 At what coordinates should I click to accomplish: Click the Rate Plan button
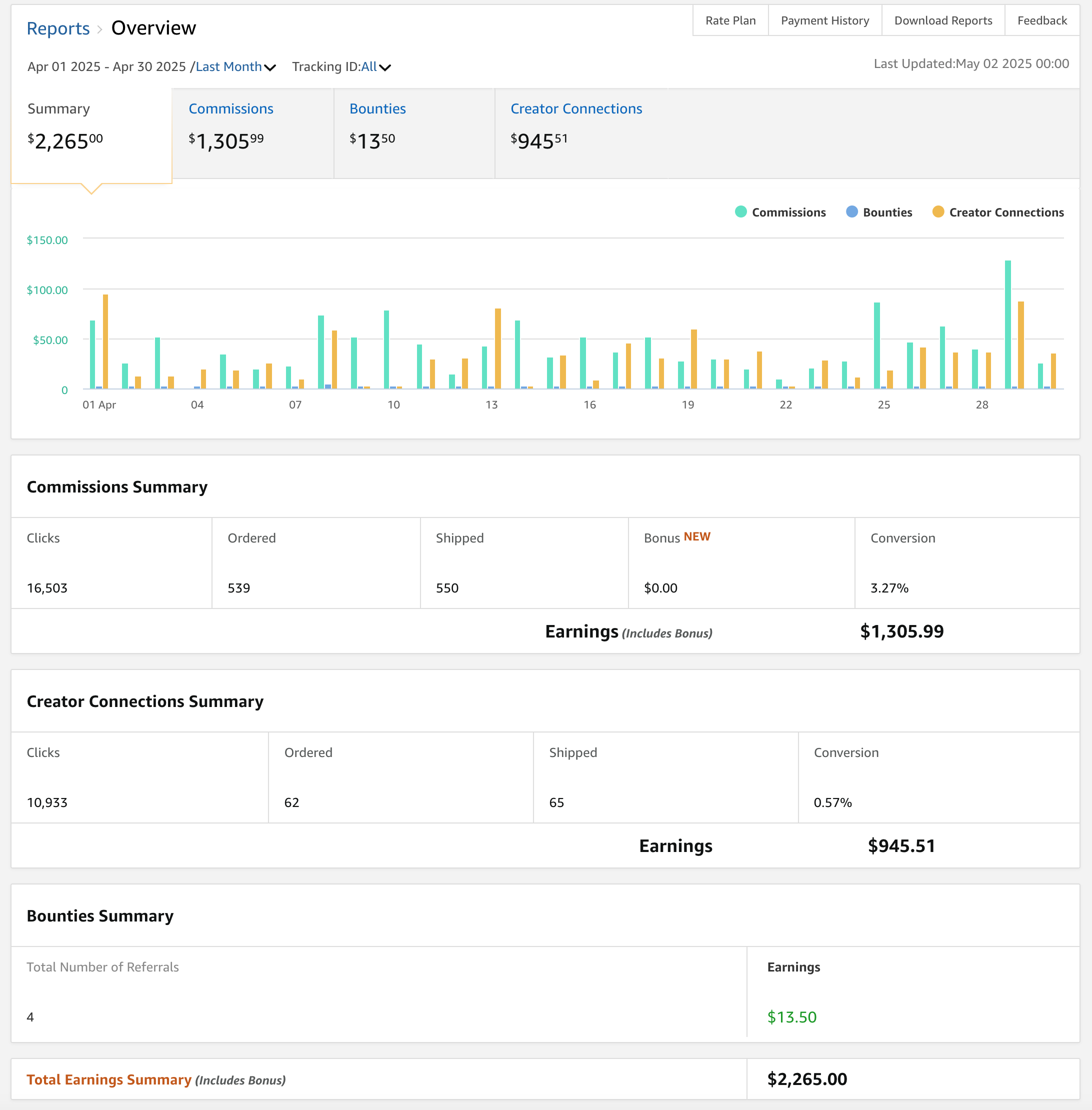click(730, 20)
